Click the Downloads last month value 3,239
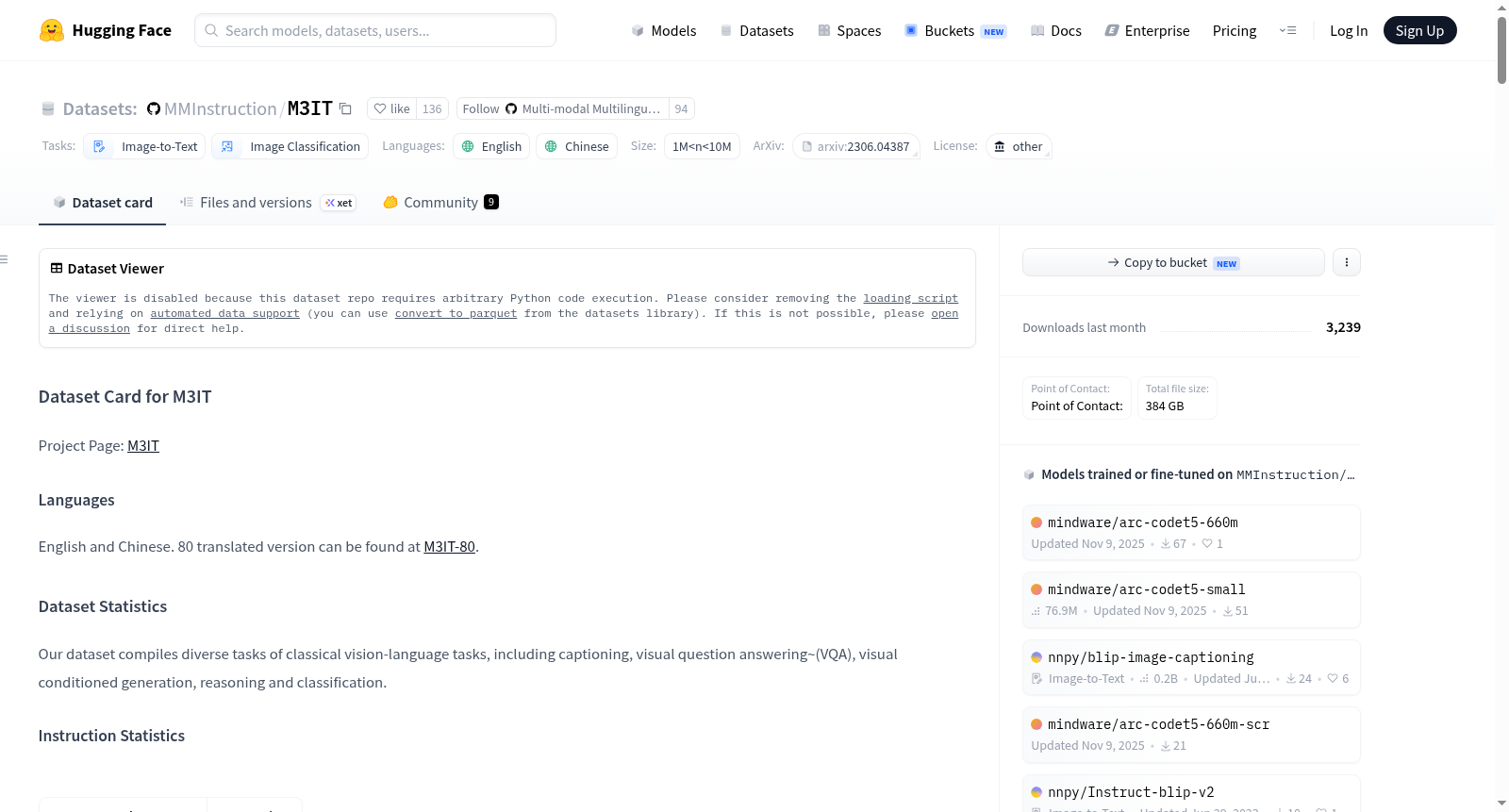1509x812 pixels. [x=1343, y=327]
